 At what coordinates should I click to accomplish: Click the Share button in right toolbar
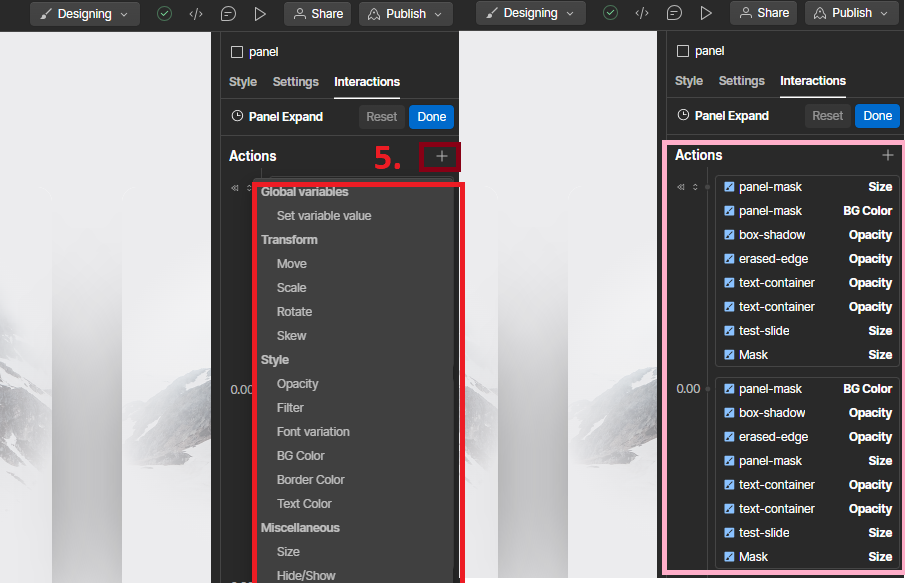coord(764,13)
